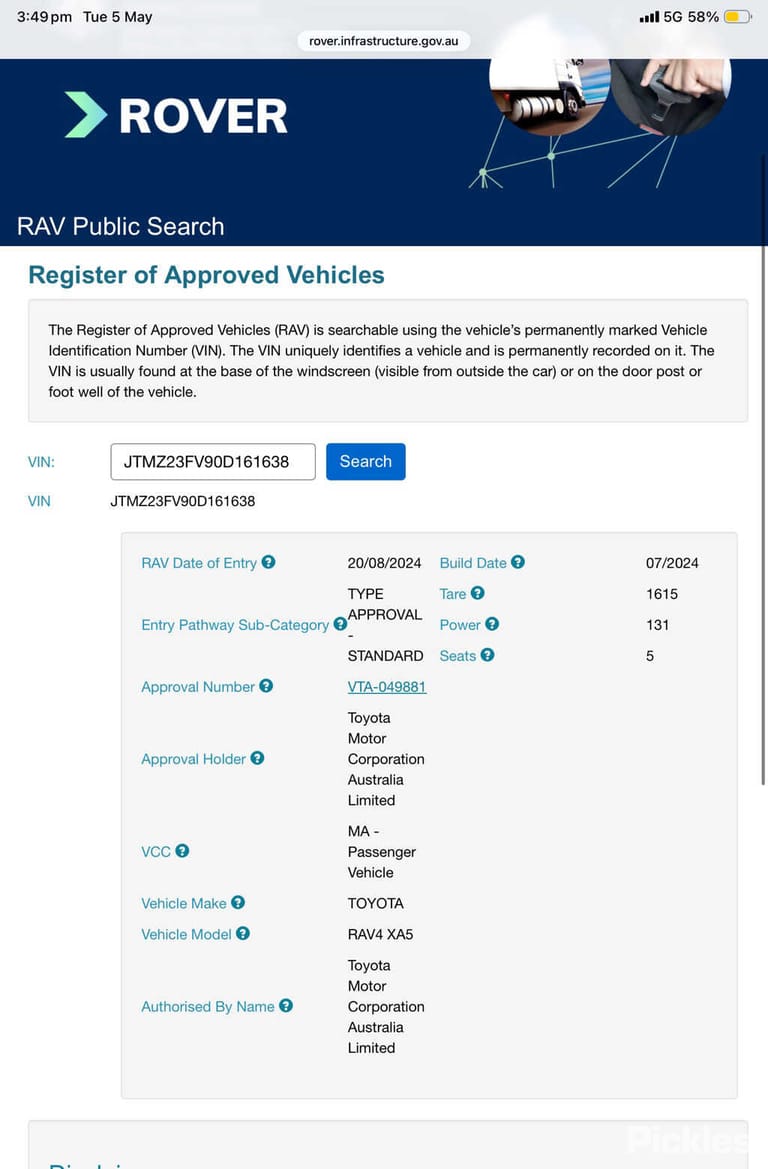Viewport: 768px width, 1169px height.
Task: Open help for Authorised By Name
Action: [x=286, y=1006]
